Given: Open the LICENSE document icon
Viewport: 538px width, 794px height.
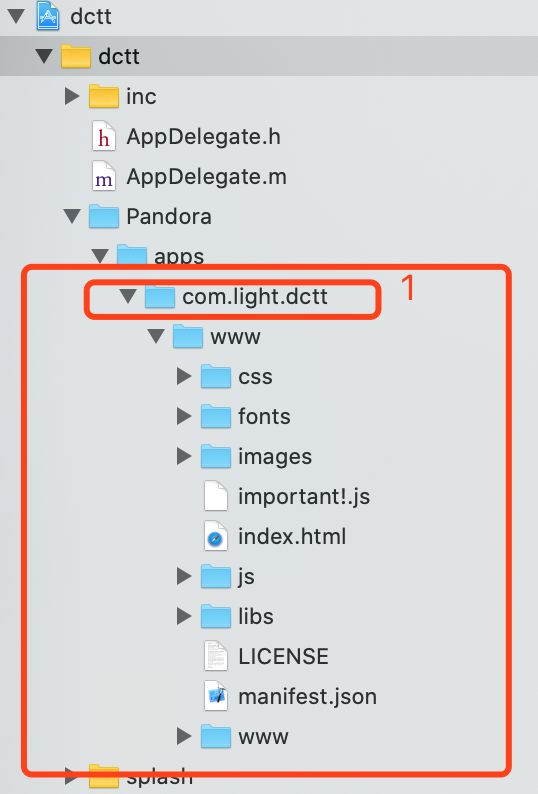Looking at the screenshot, I should pyautogui.click(x=216, y=656).
